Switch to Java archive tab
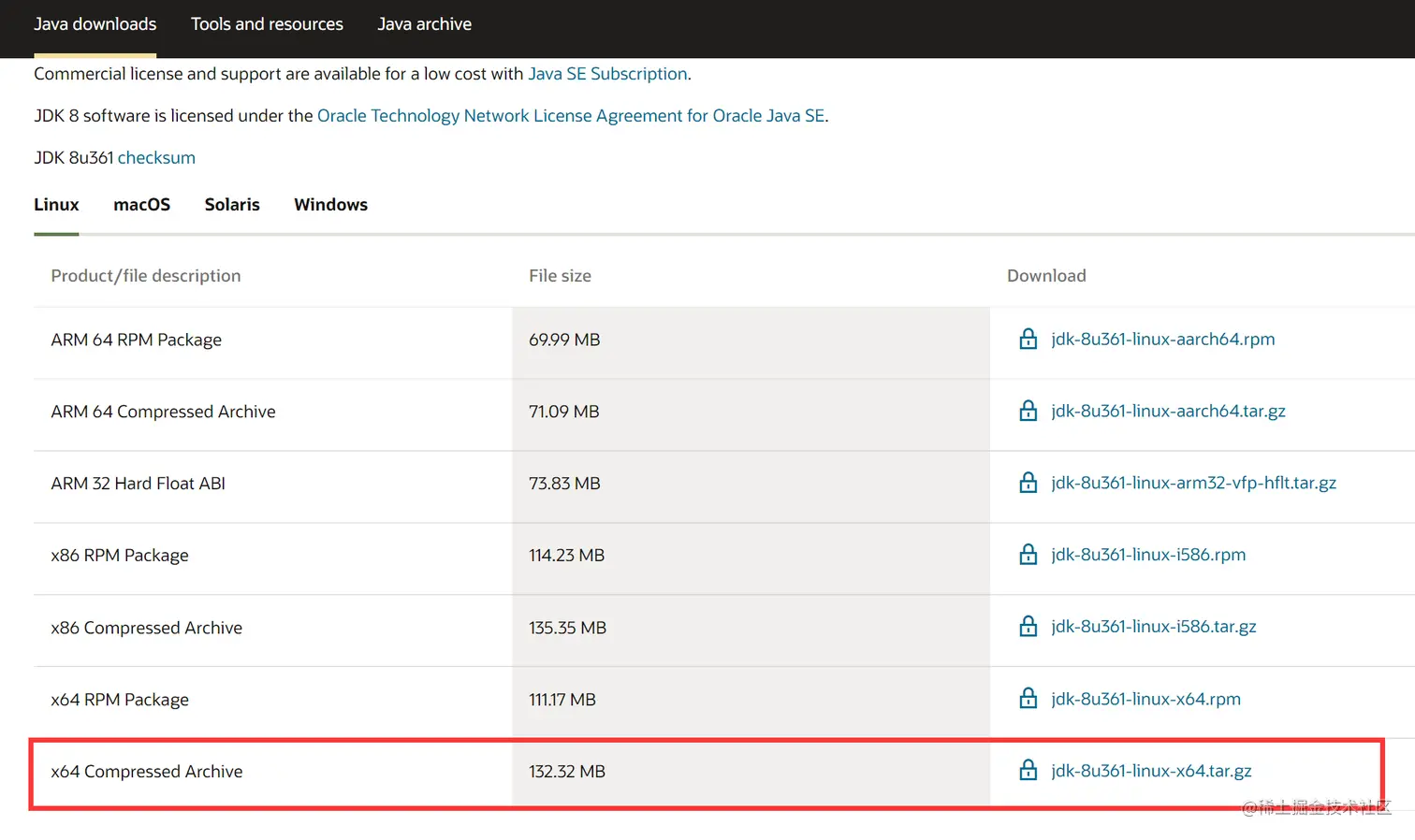 click(x=424, y=24)
